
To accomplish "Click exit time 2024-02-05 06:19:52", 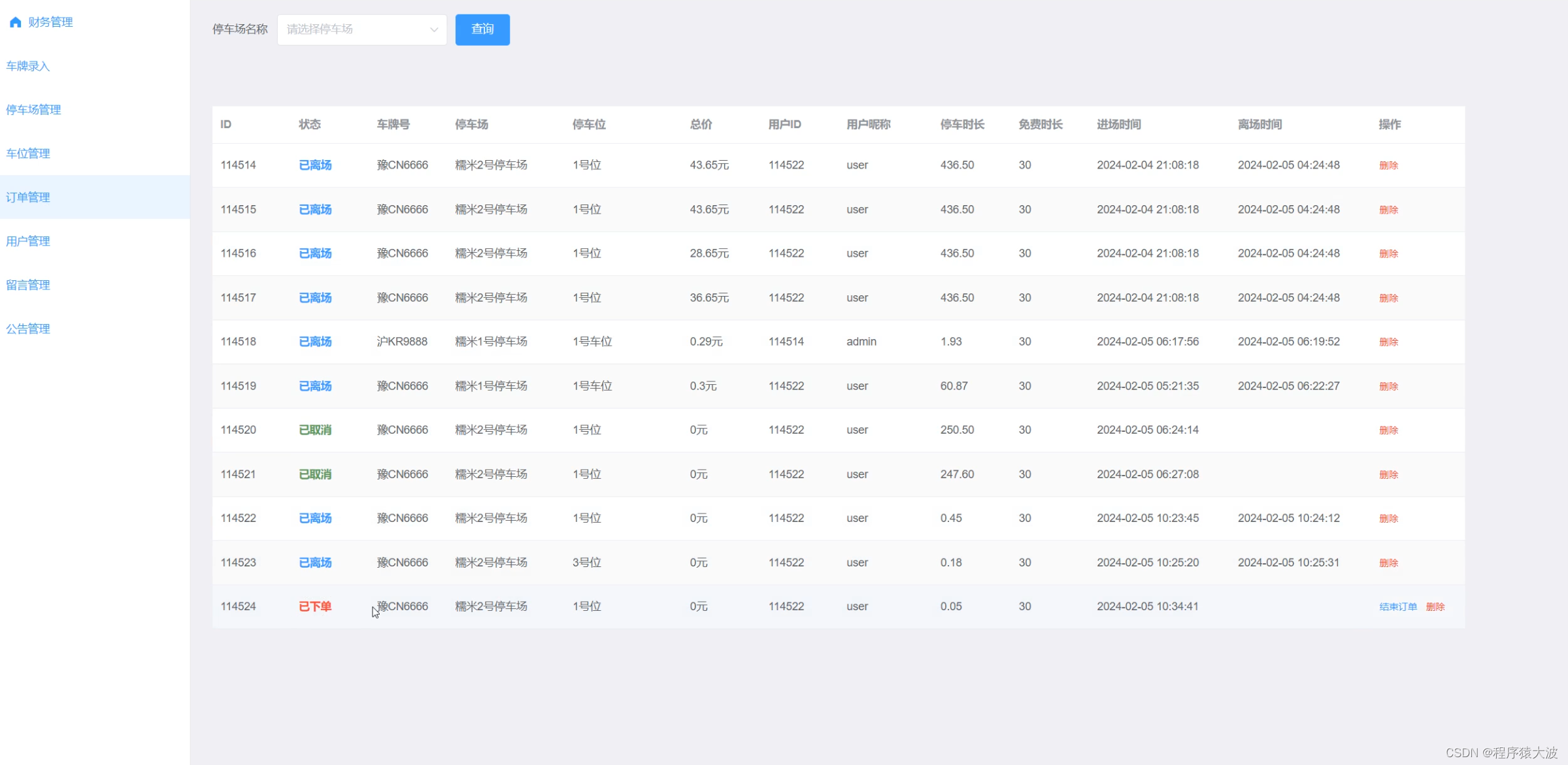I will [1288, 342].
